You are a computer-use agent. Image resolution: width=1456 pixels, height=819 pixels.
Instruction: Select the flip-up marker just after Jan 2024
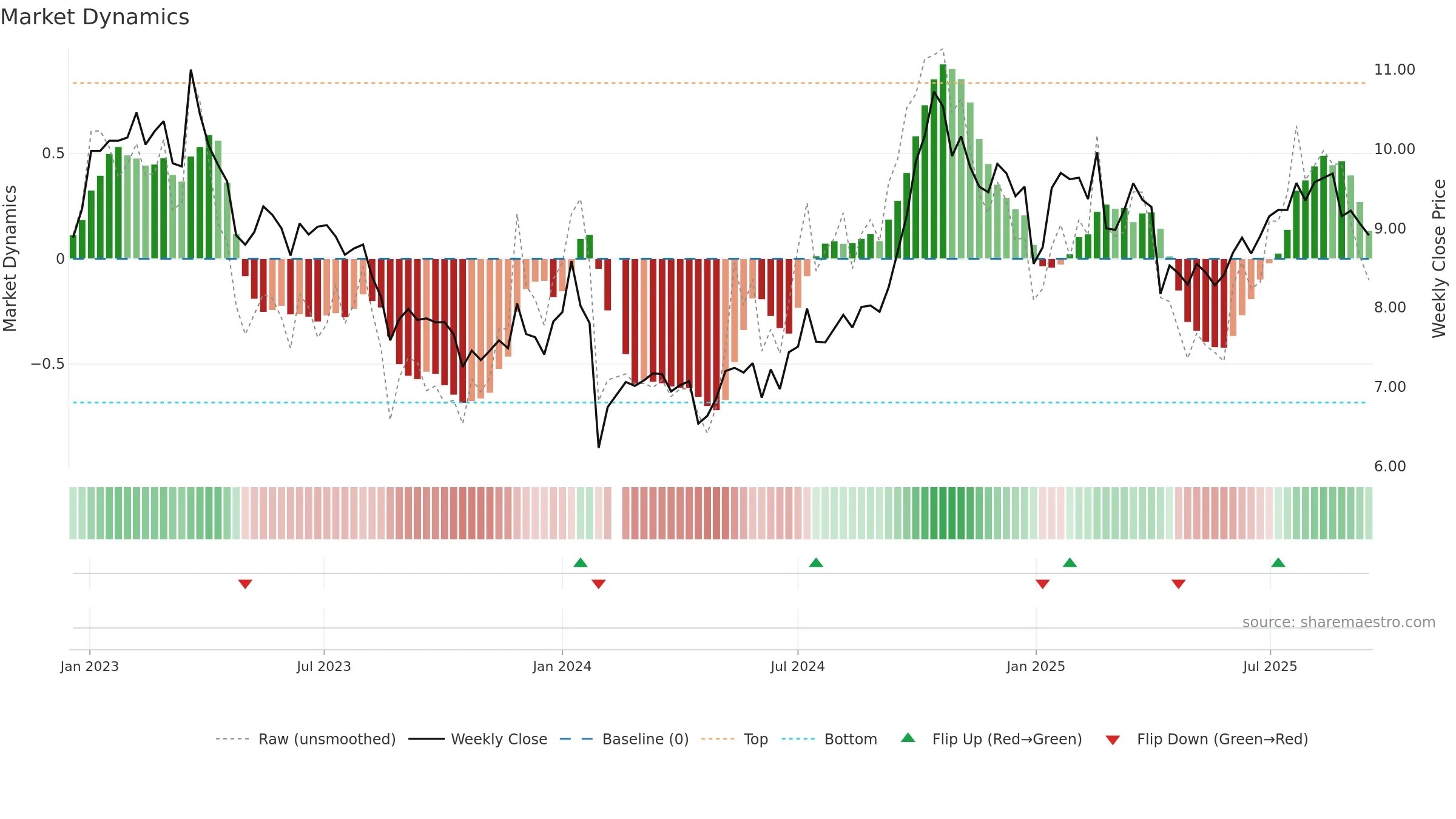(x=581, y=562)
